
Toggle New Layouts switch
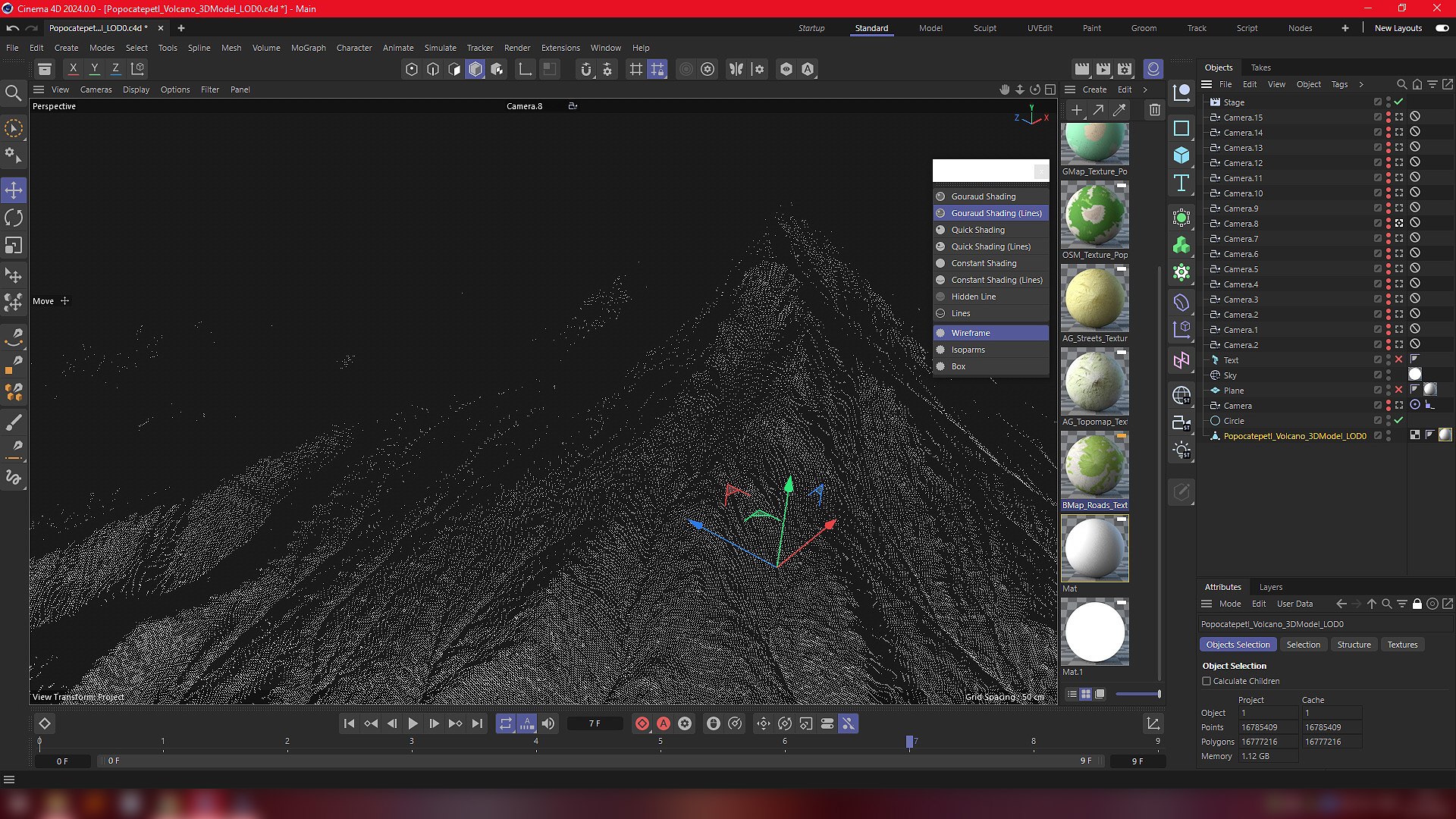click(1442, 28)
